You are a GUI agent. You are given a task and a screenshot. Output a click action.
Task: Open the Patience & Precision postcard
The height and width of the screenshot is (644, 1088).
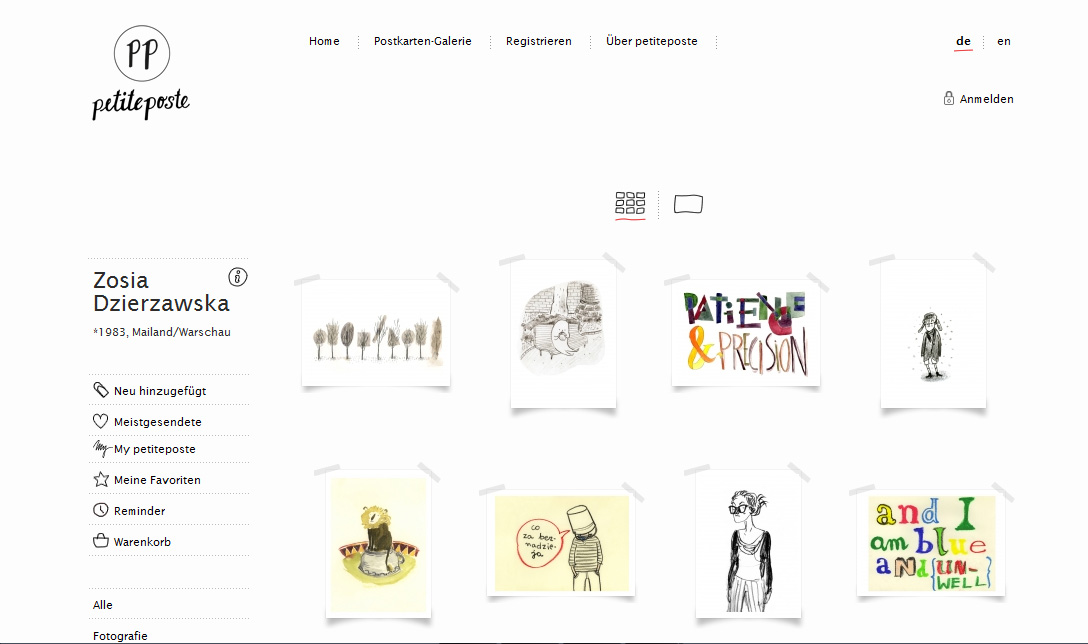746,333
